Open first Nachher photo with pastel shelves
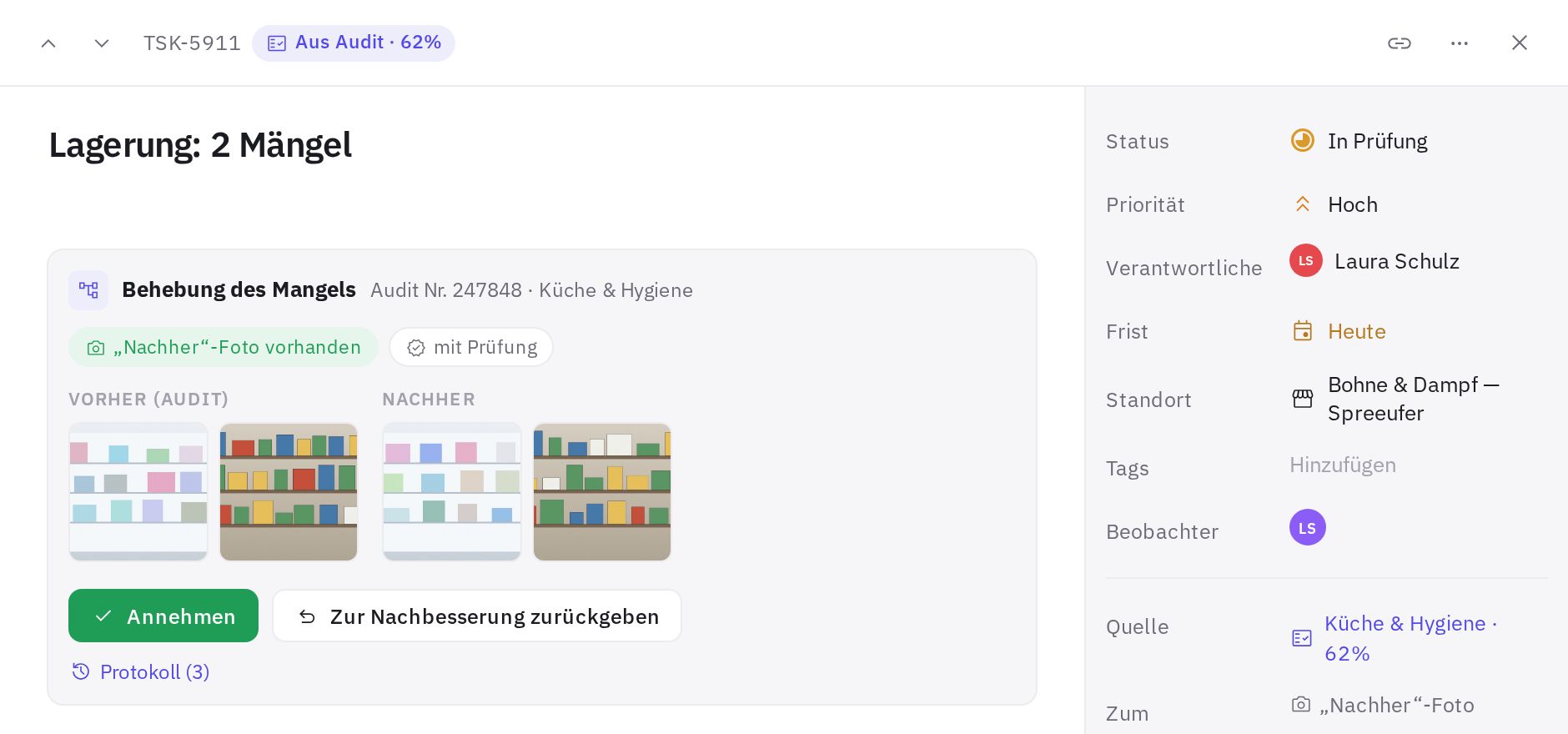This screenshot has width=1568, height=734. coord(452,492)
